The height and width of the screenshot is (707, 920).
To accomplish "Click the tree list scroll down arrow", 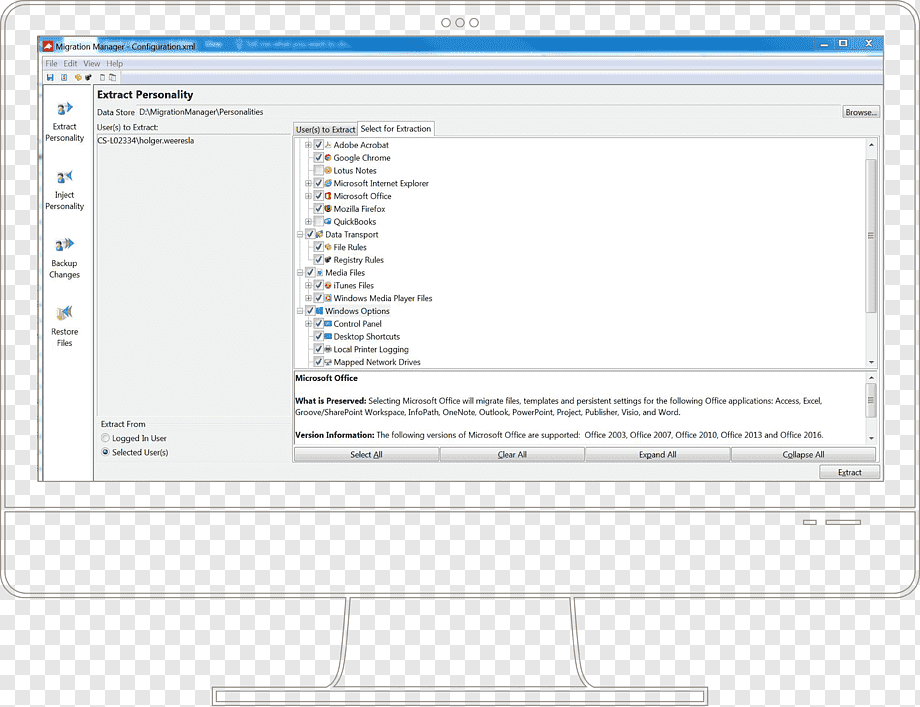I will [x=871, y=363].
